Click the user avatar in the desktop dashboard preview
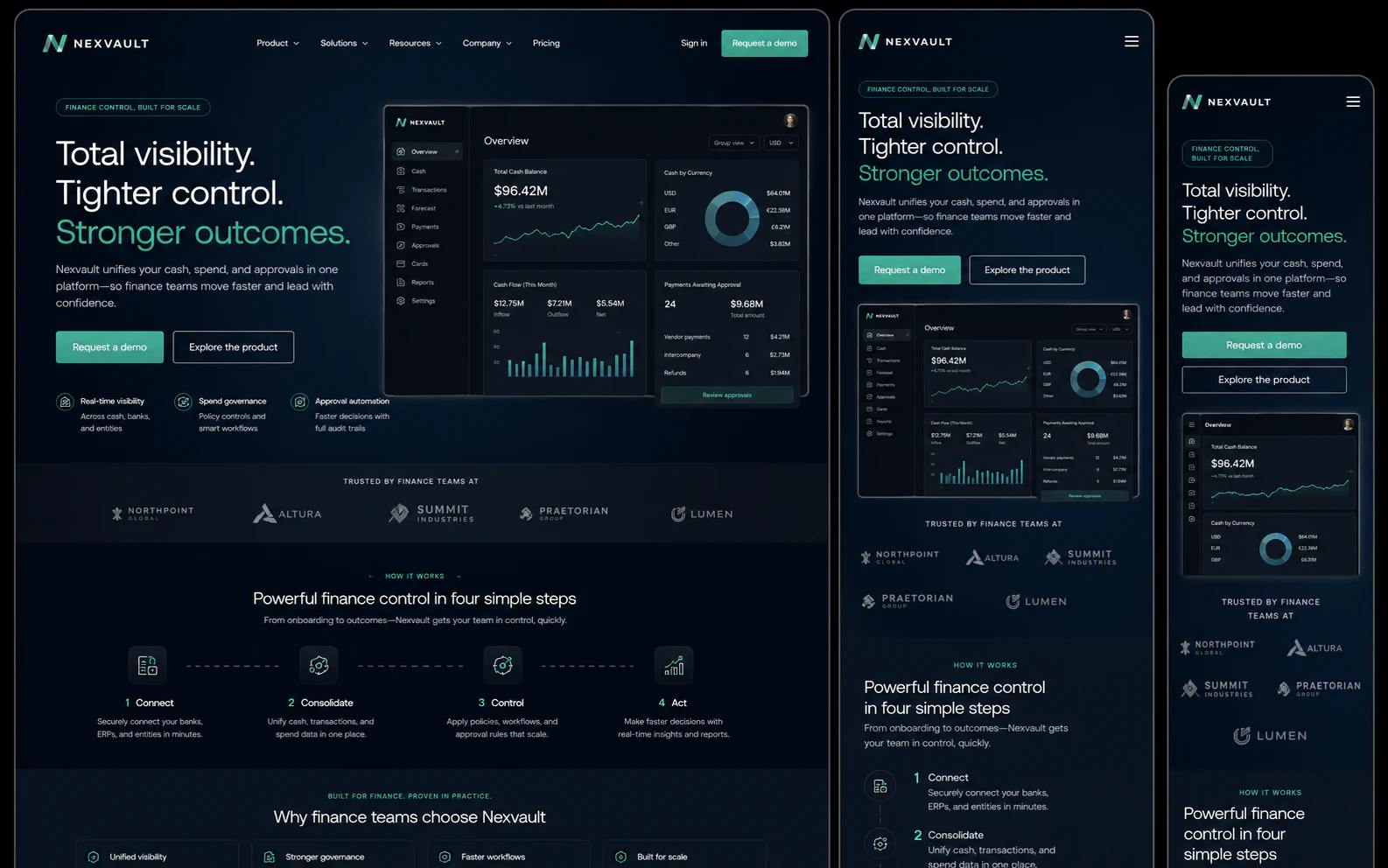1388x868 pixels. coord(790,121)
